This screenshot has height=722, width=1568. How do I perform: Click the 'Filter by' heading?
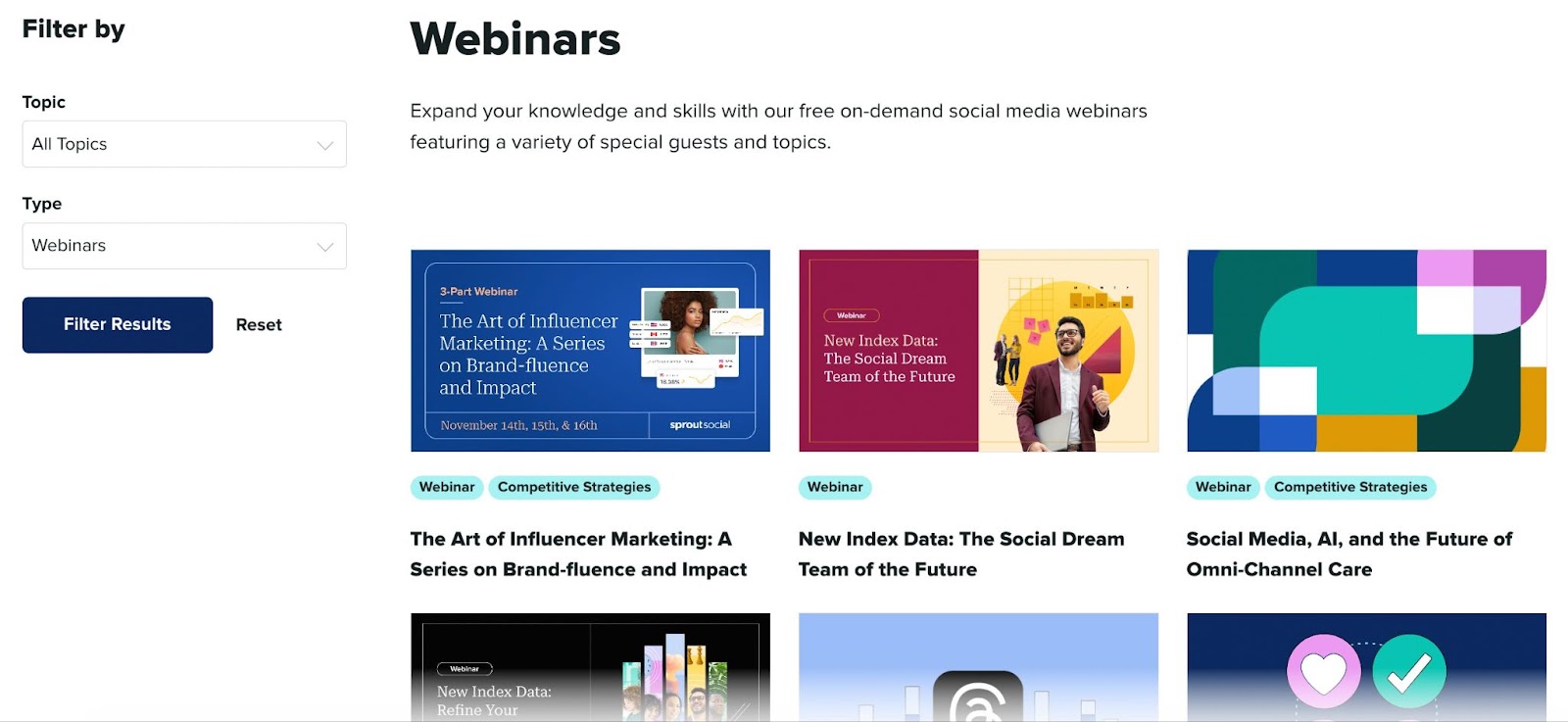(73, 29)
